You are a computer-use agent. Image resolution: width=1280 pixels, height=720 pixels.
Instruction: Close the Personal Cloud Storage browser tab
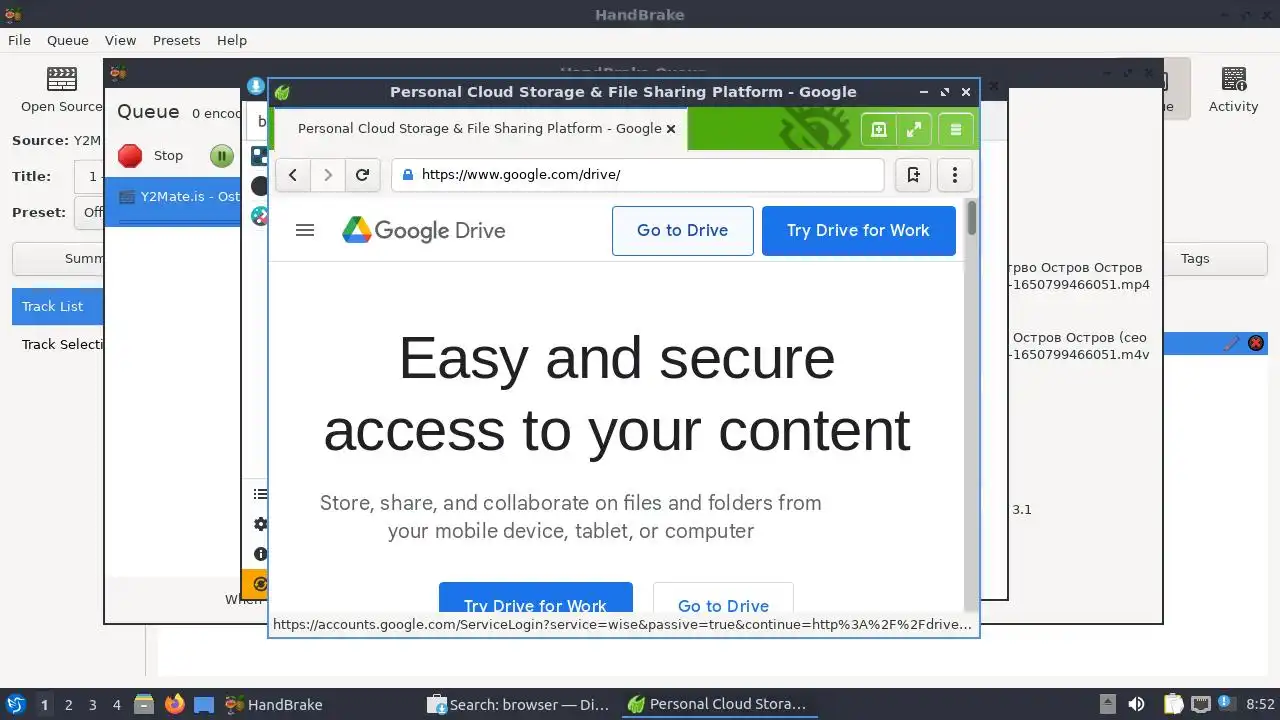click(x=671, y=129)
